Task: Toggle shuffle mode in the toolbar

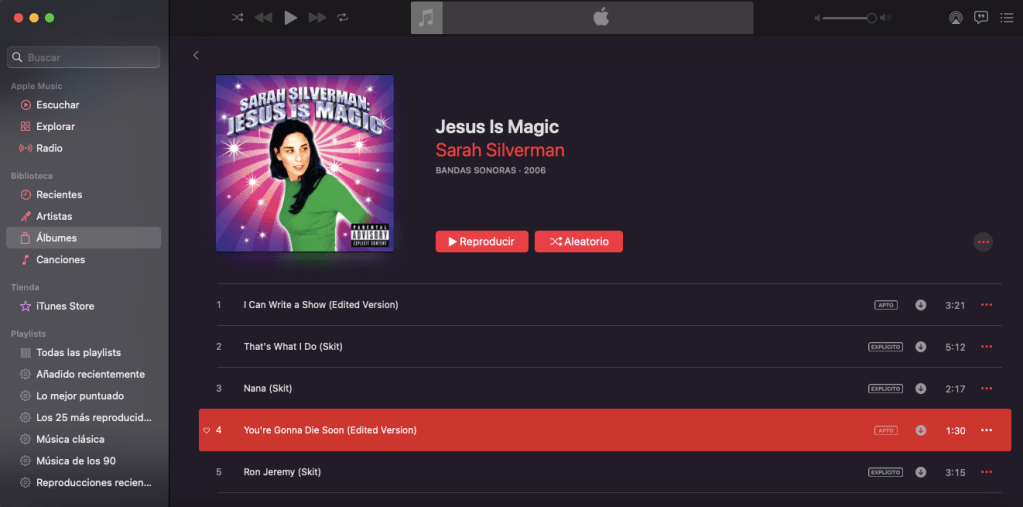Action: [x=237, y=18]
